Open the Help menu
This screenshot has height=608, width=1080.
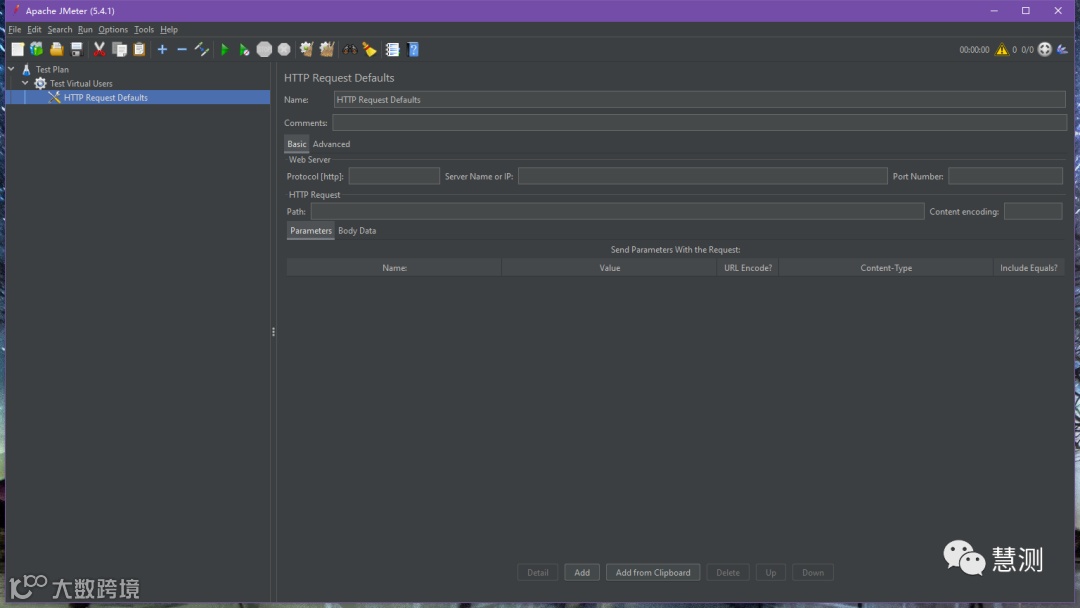click(169, 30)
